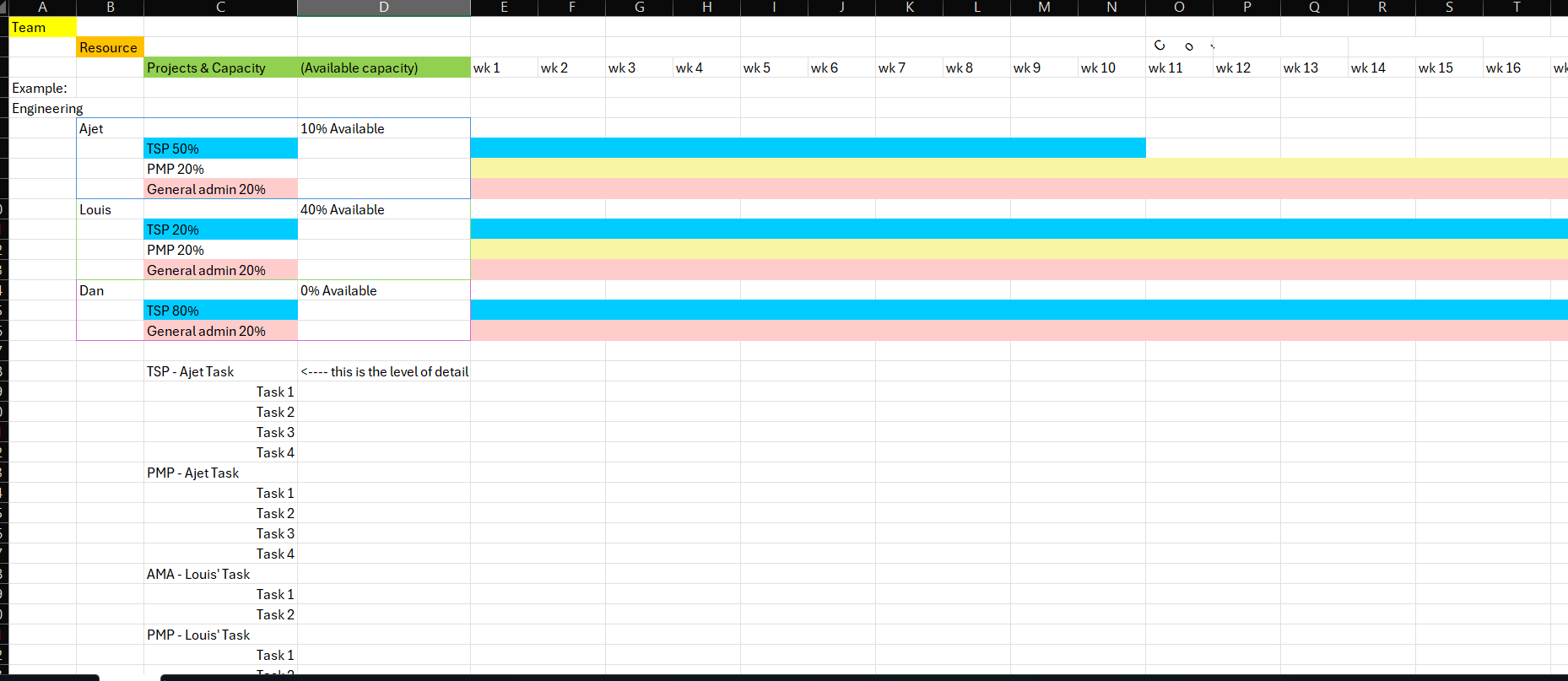Click the PMP - Ajet Task heading
The image size is (1568, 681).
point(220,473)
